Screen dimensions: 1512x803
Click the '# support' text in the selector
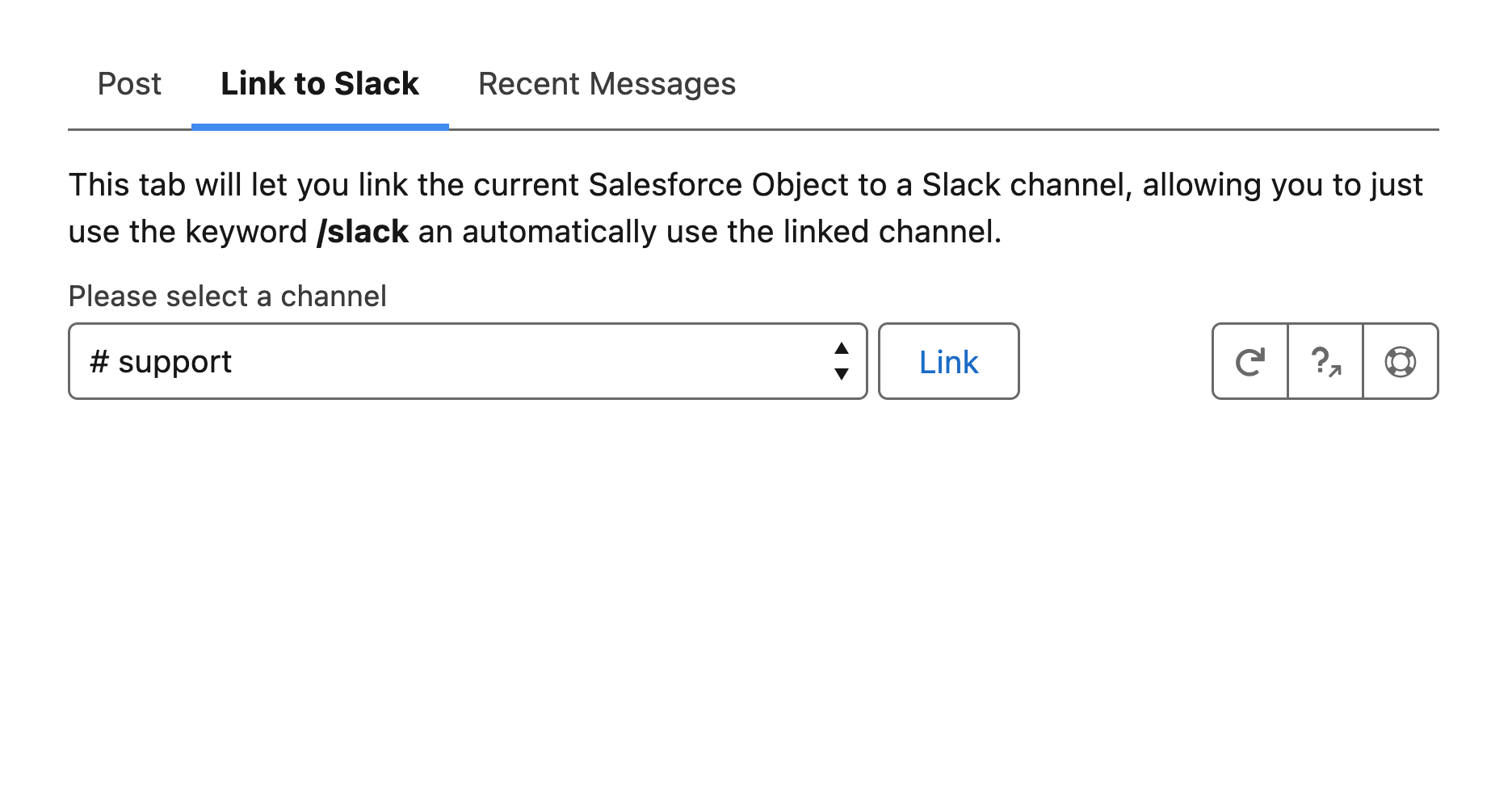162,362
